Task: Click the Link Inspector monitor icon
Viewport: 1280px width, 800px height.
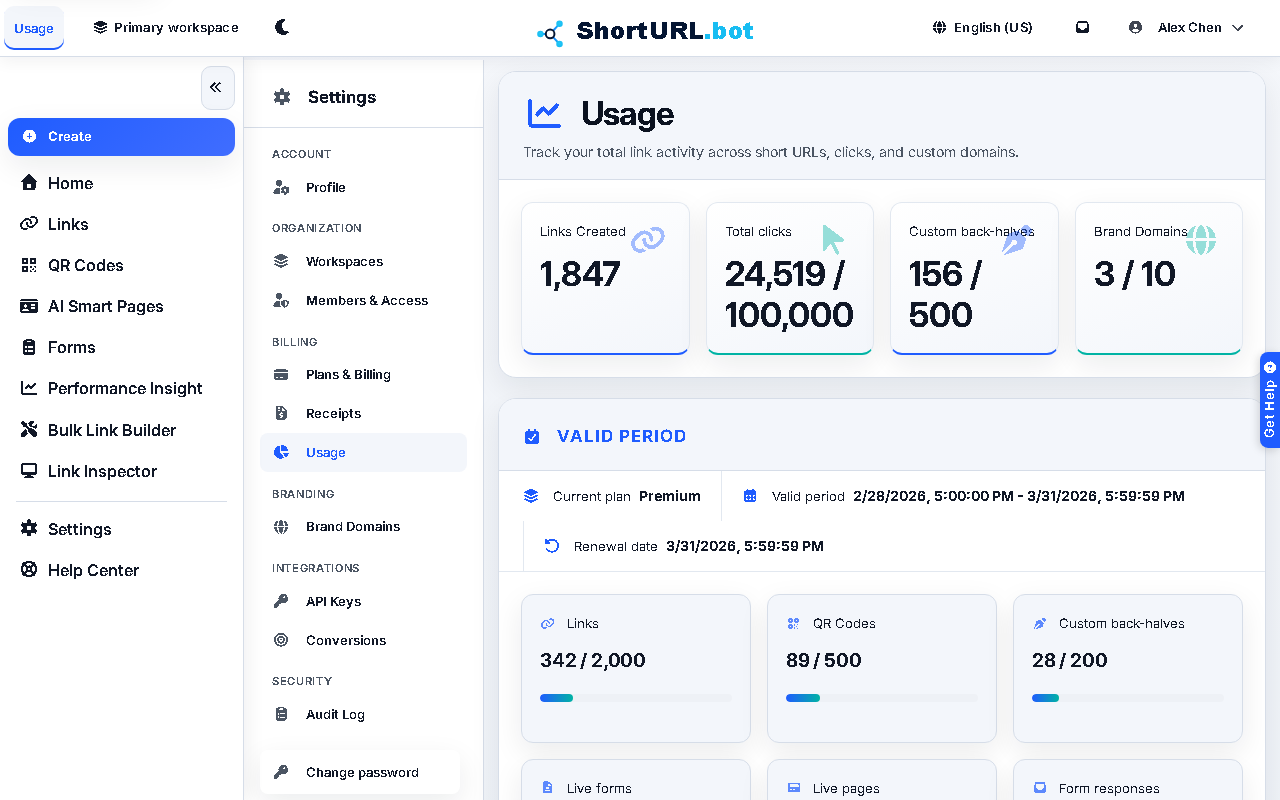Action: coord(29,471)
